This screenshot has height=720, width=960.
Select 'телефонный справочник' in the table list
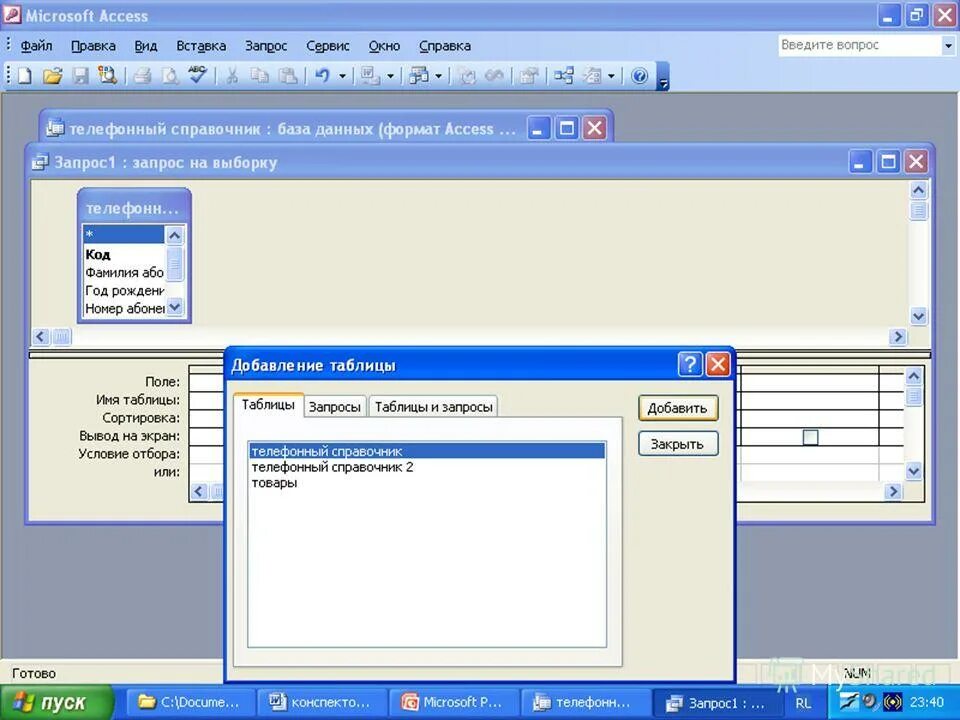[x=427, y=451]
